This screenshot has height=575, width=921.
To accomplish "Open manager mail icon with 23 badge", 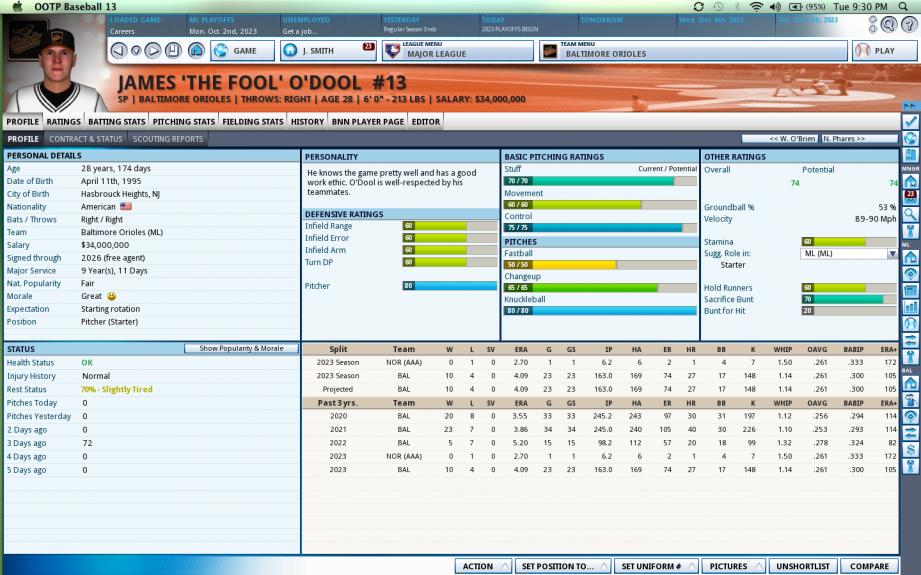I will tap(910, 196).
